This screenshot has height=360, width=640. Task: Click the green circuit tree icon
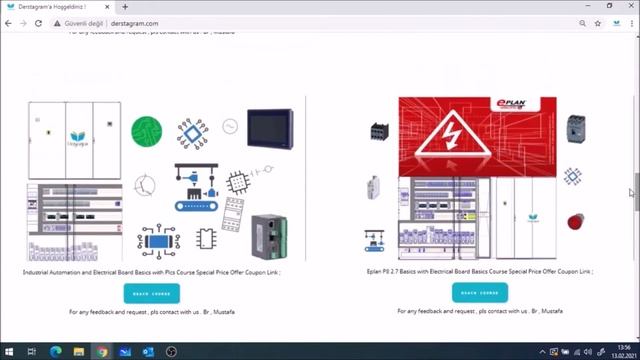147,131
